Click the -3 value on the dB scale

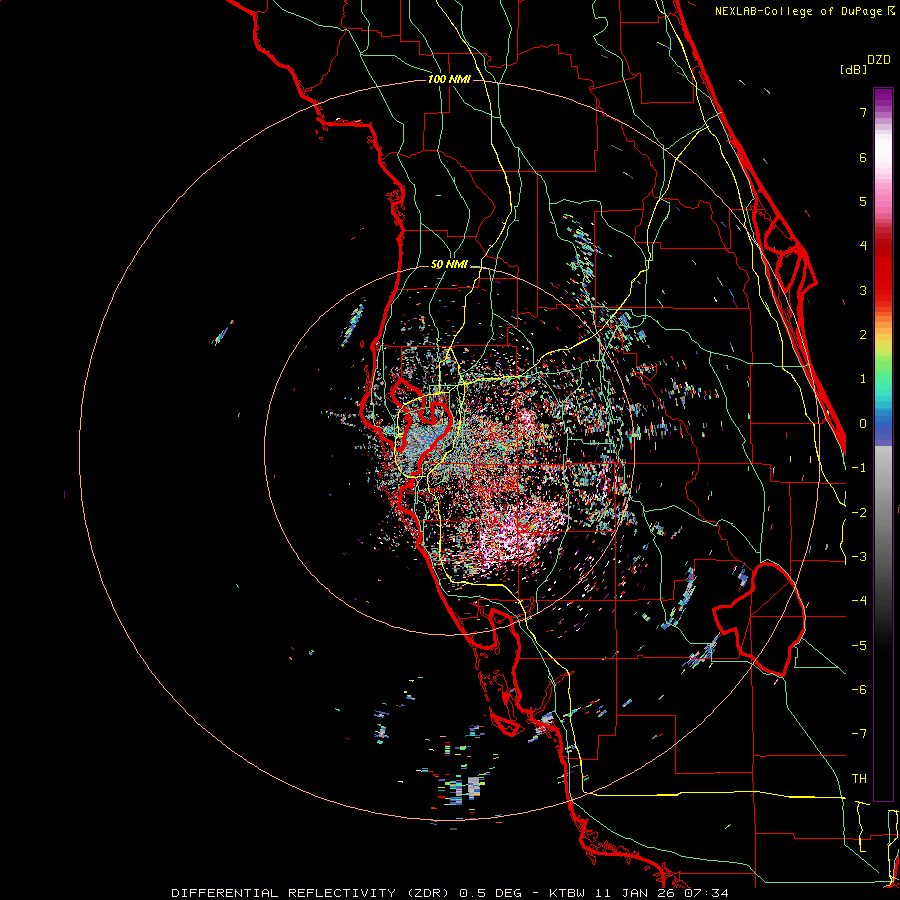point(859,557)
